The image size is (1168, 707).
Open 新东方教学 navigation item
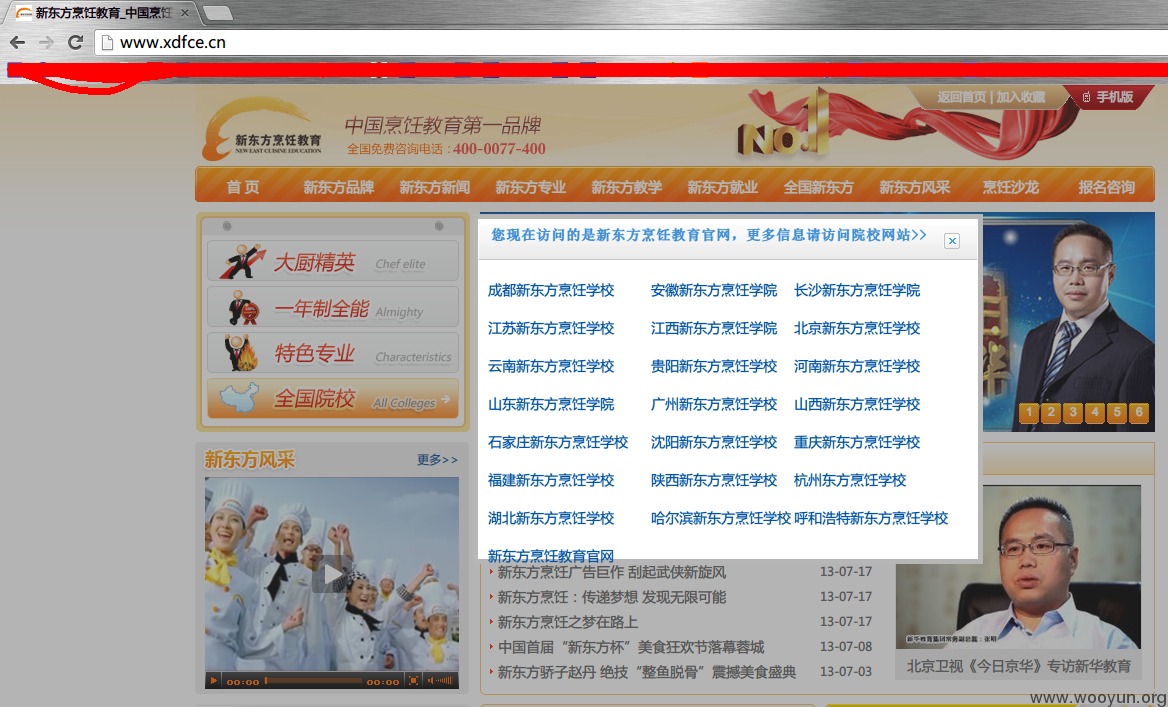pyautogui.click(x=626, y=187)
